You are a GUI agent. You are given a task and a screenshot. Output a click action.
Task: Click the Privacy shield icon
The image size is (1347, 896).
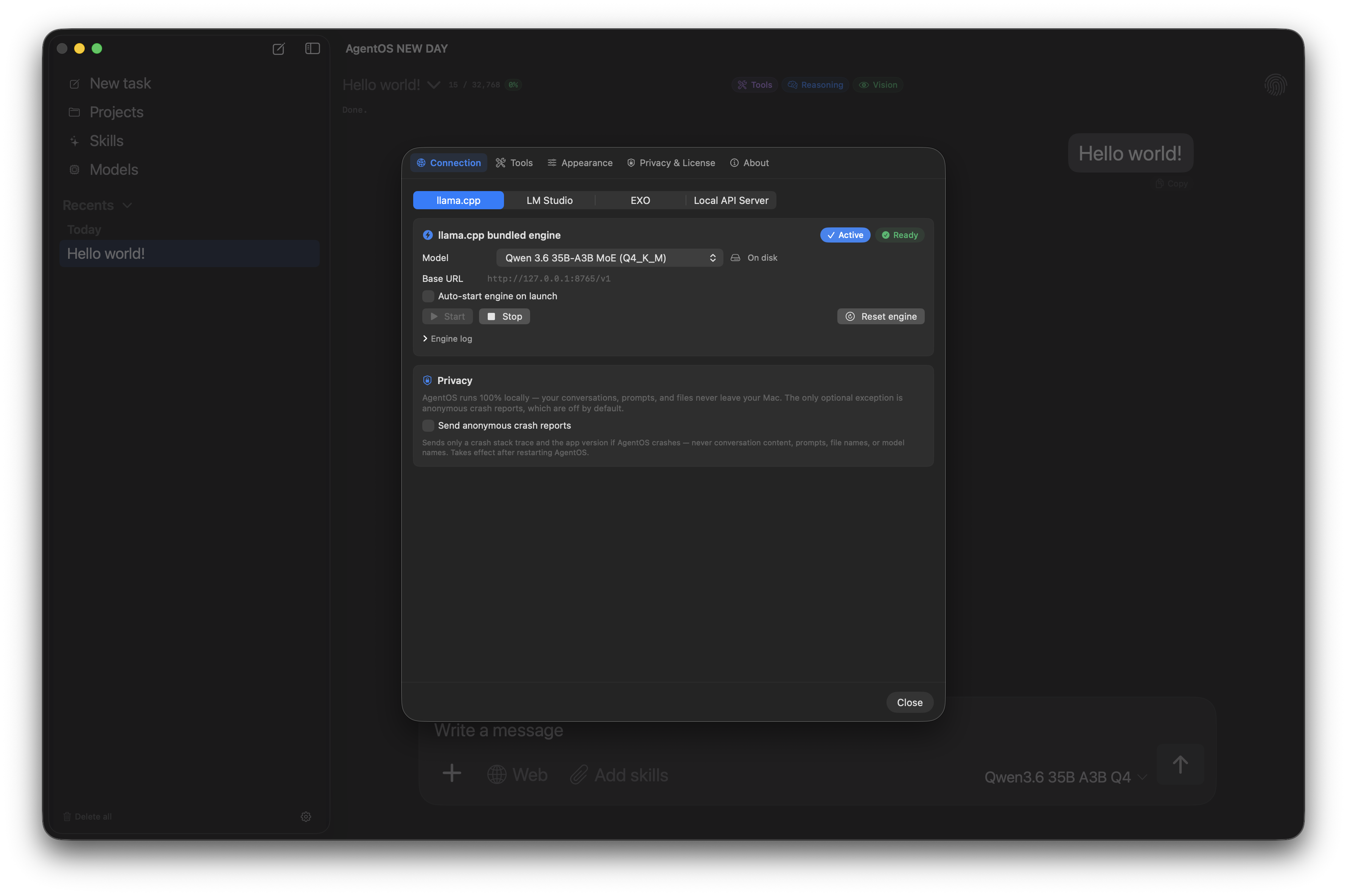pyautogui.click(x=427, y=381)
